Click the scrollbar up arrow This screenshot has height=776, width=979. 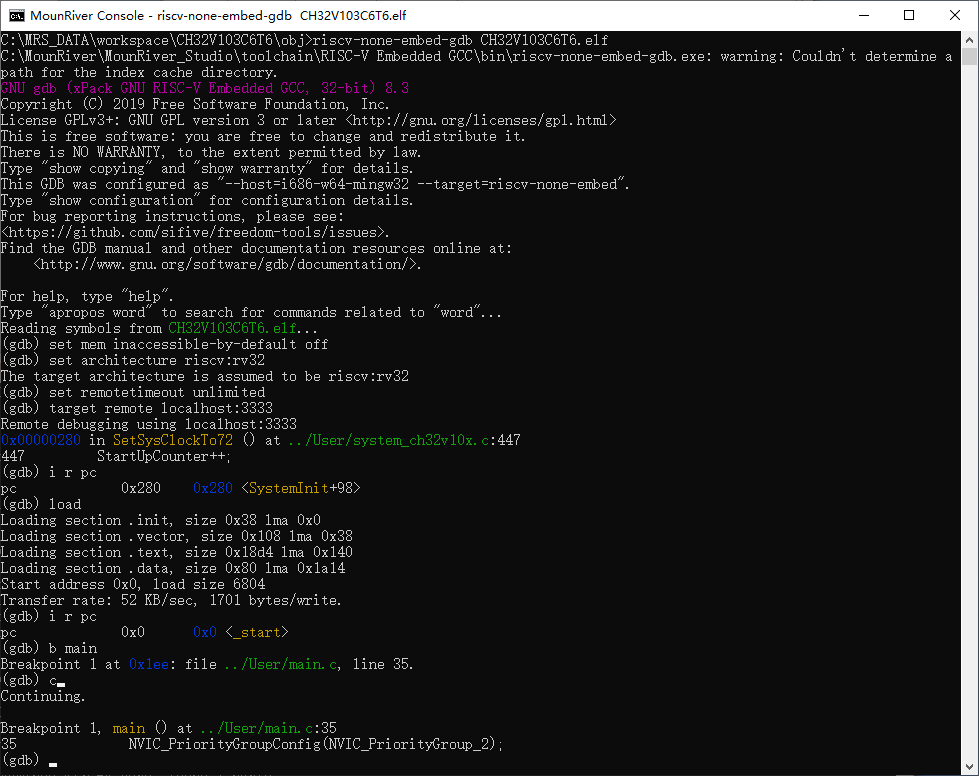tap(969, 39)
